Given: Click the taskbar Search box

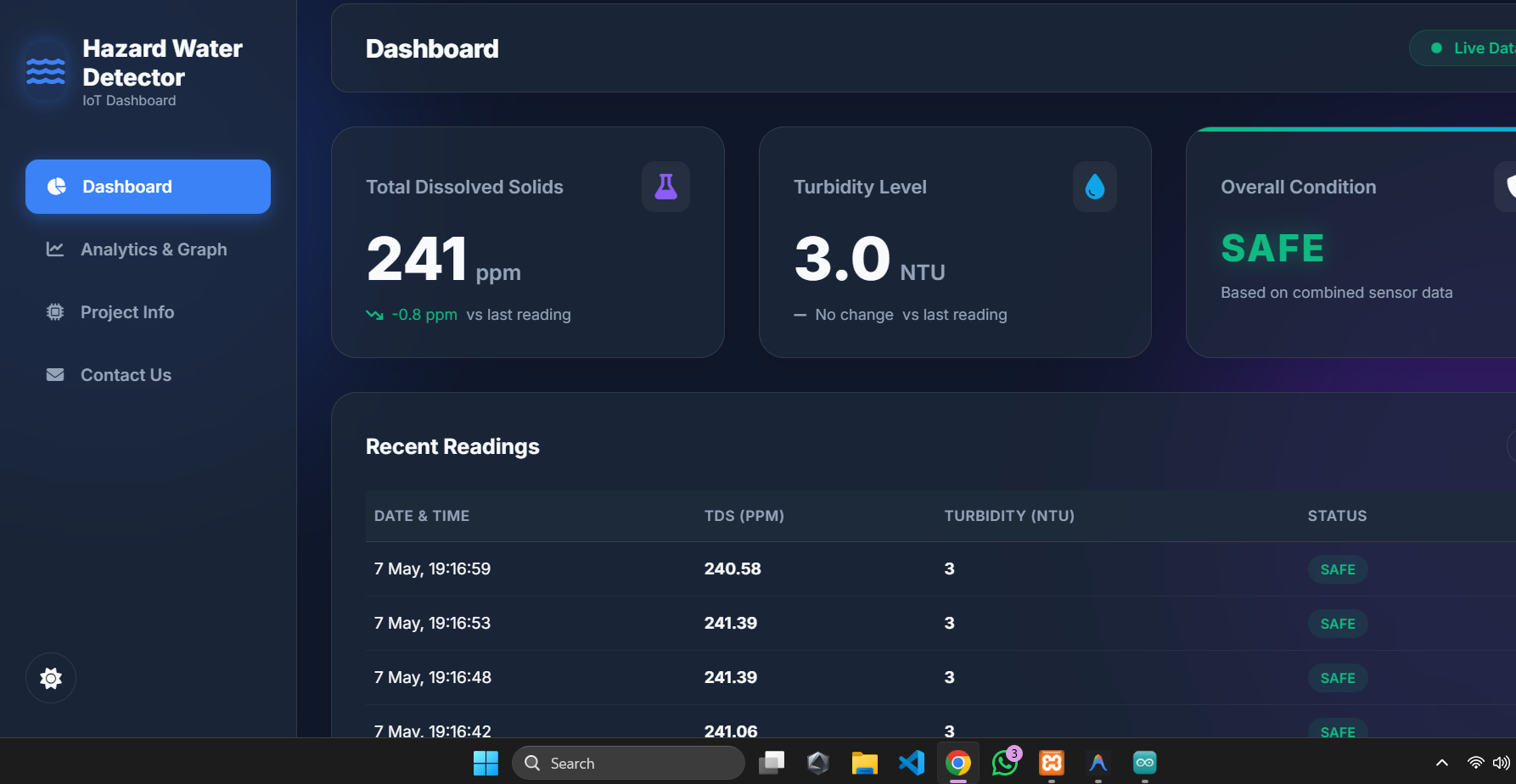Looking at the screenshot, I should click(x=628, y=763).
